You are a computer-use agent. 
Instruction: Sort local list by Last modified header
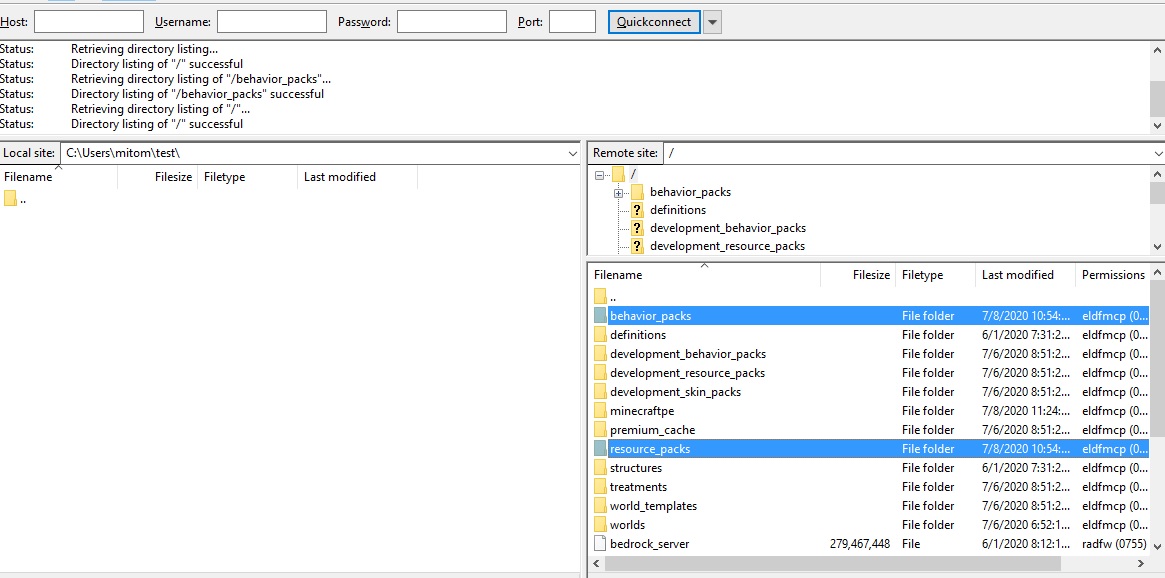(357, 177)
